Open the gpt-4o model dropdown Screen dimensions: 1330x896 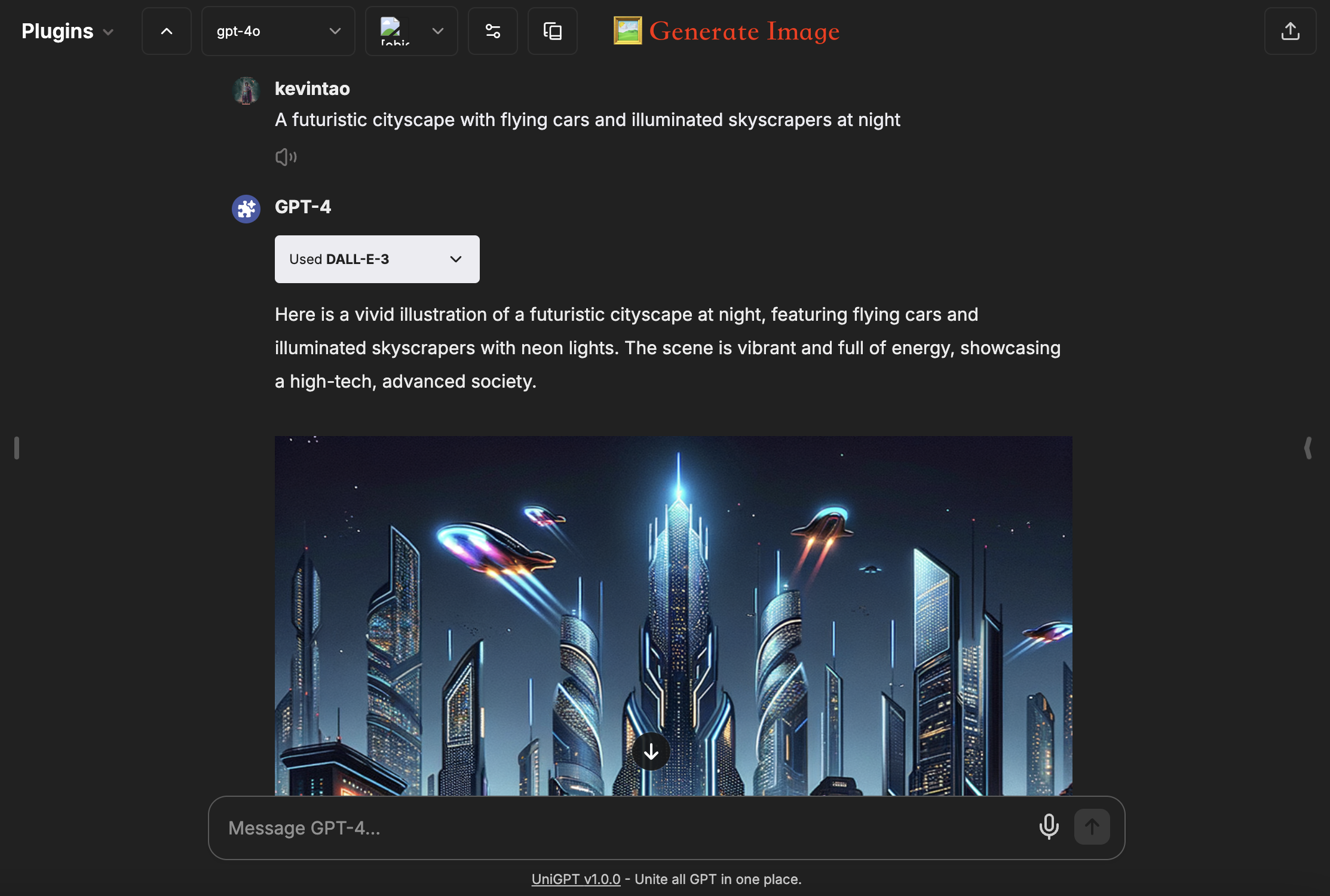coord(278,31)
